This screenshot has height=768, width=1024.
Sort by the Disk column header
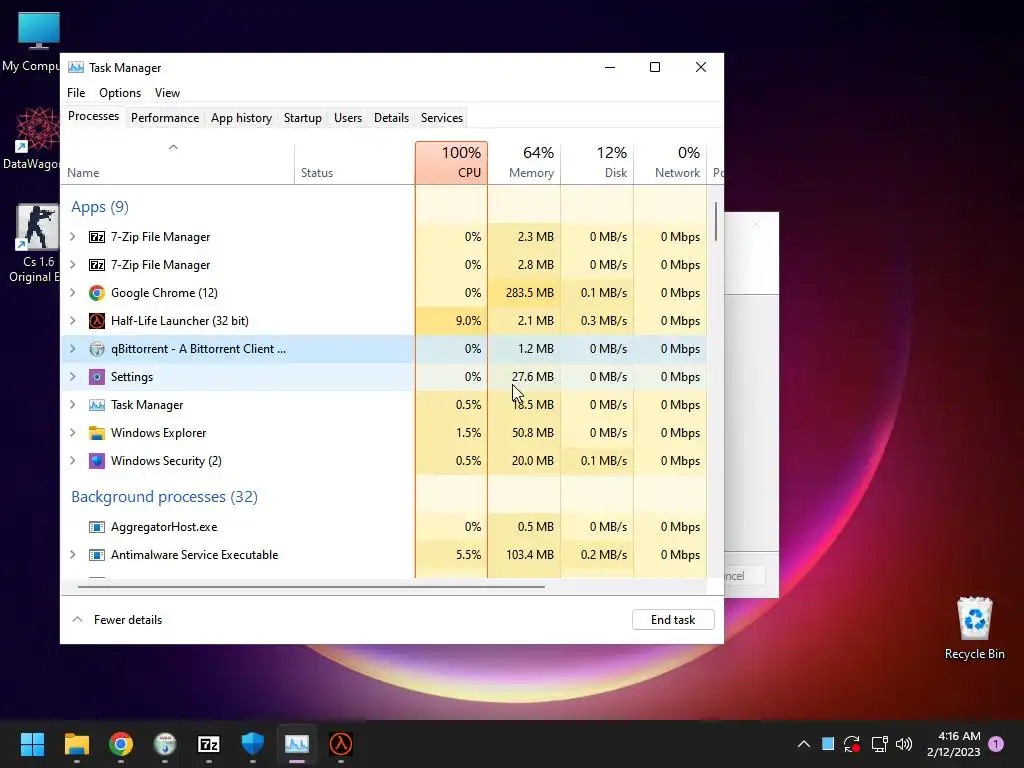tap(598, 163)
